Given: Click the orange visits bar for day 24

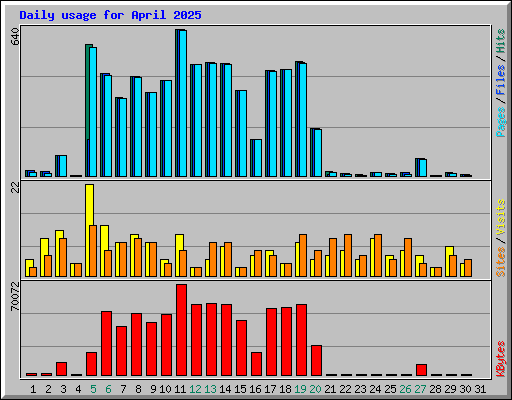Looking at the screenshot, I should [378, 256].
